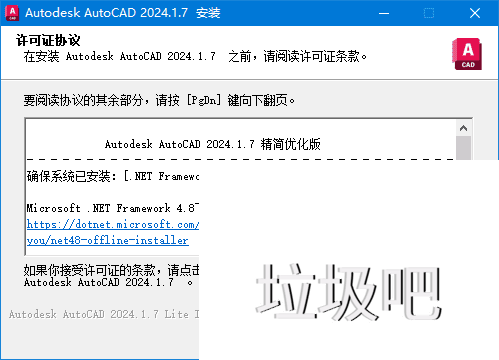Minimize the AutoCAD installer window
This screenshot has width=499, height=360.
coord(384,13)
